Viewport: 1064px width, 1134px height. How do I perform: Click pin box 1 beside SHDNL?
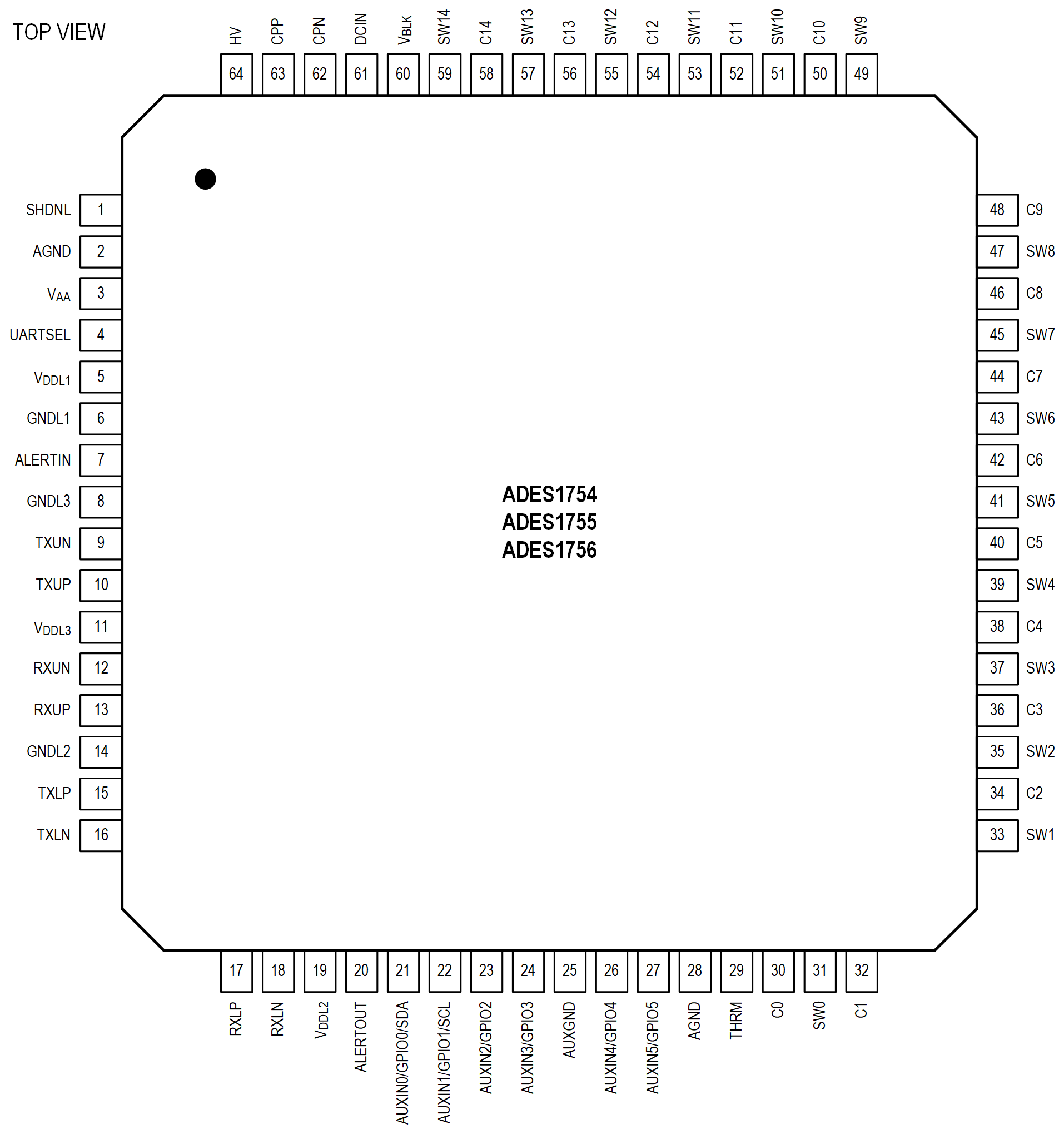(x=101, y=210)
